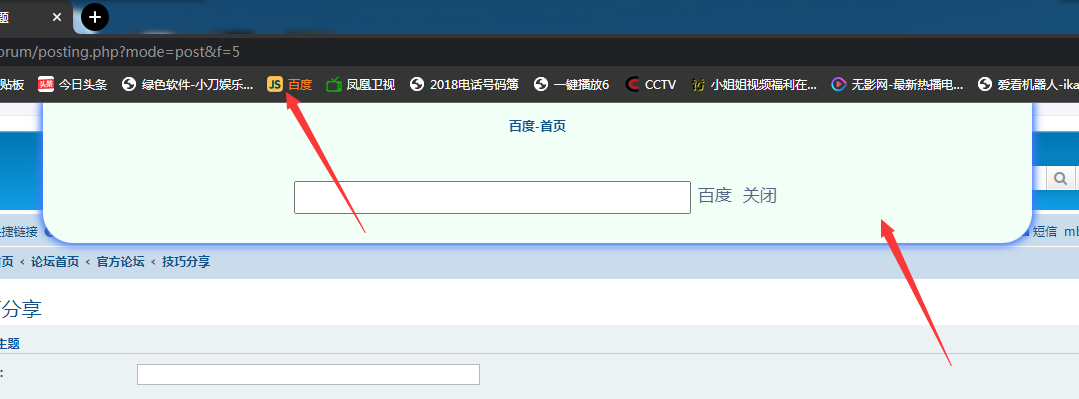Go to 官方论坛 breadcrumb
The height and width of the screenshot is (399, 1079).
(120, 261)
